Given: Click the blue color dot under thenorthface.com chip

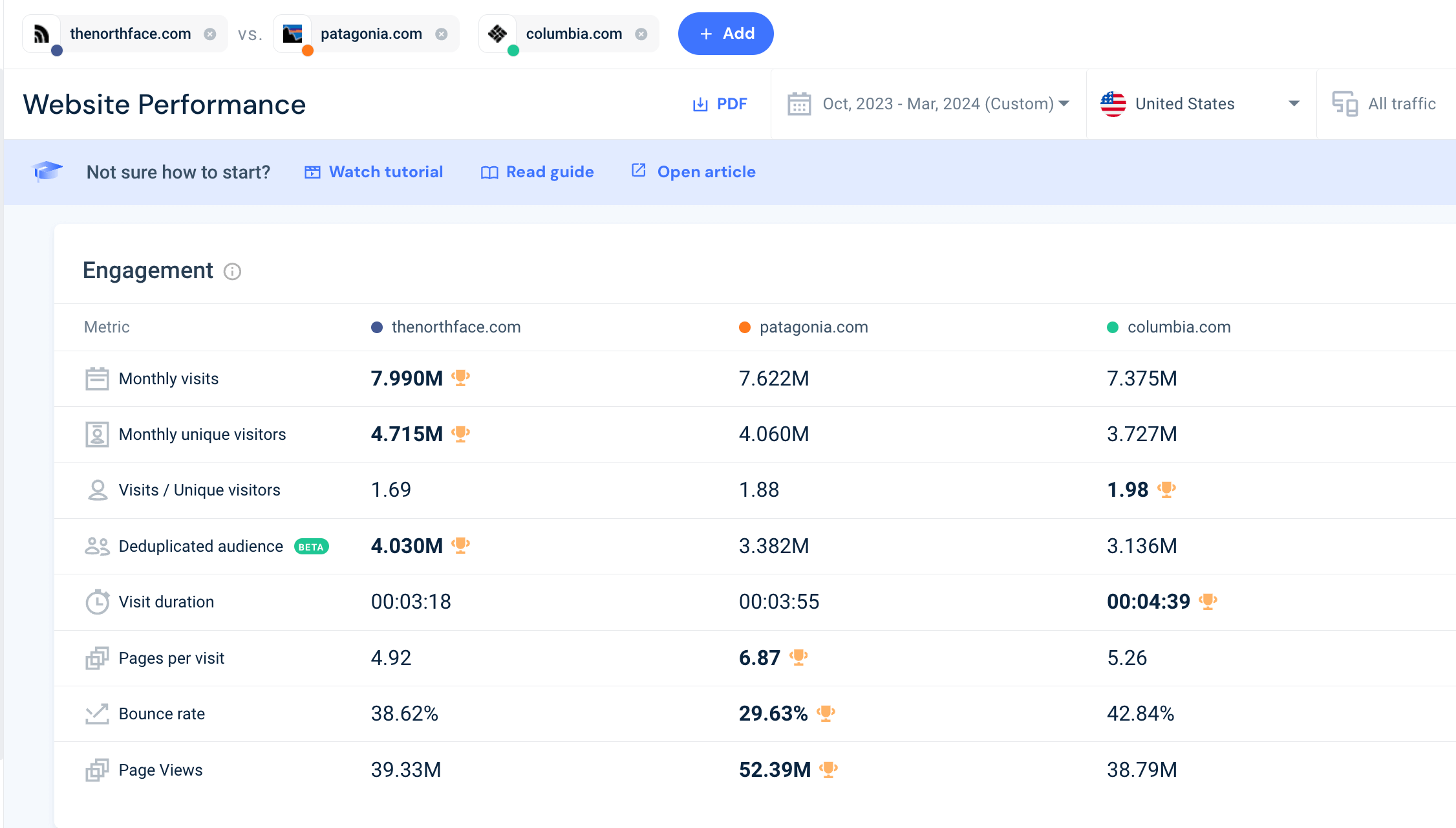Looking at the screenshot, I should coord(57,50).
